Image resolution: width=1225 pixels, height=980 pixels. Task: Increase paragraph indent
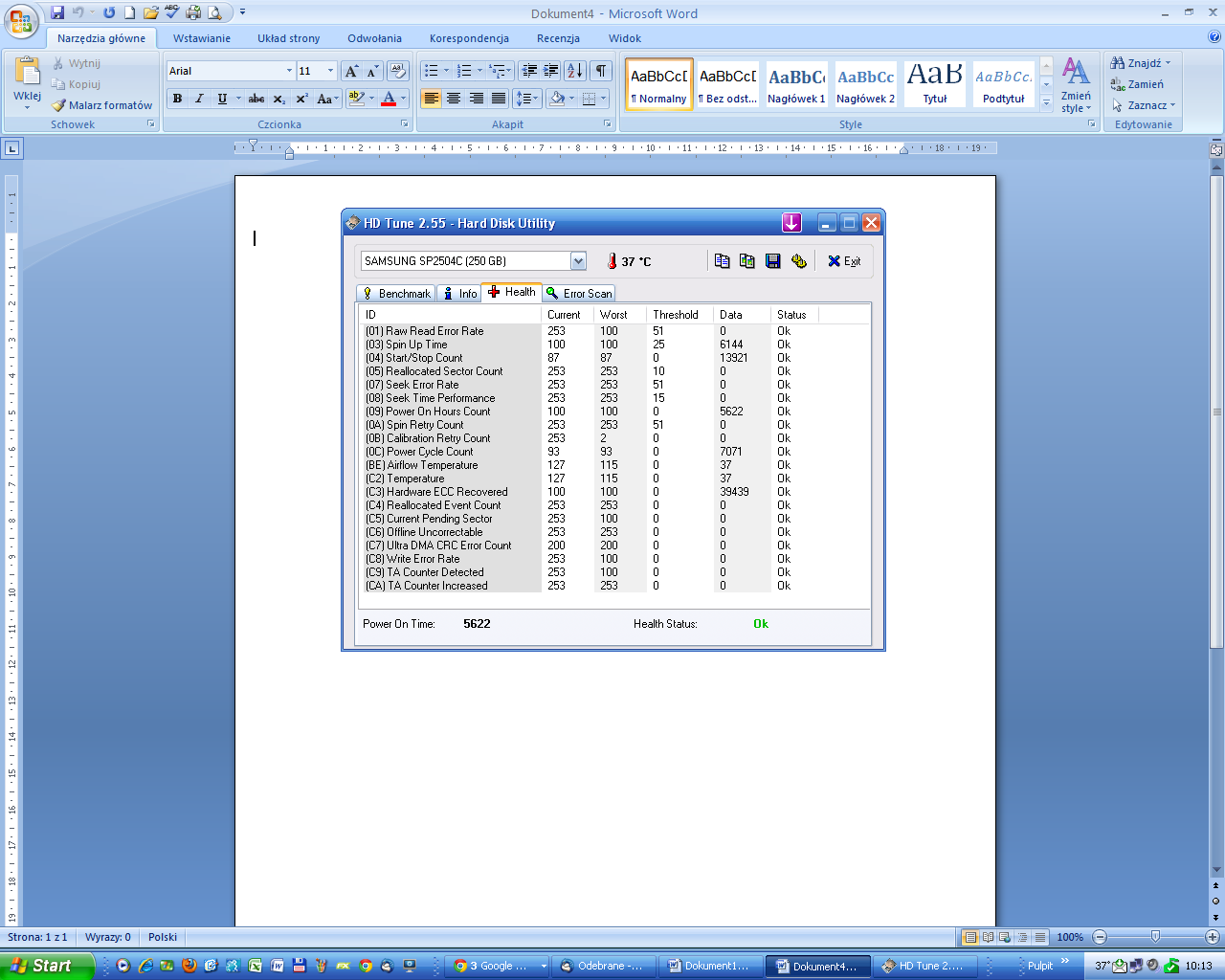pos(551,71)
